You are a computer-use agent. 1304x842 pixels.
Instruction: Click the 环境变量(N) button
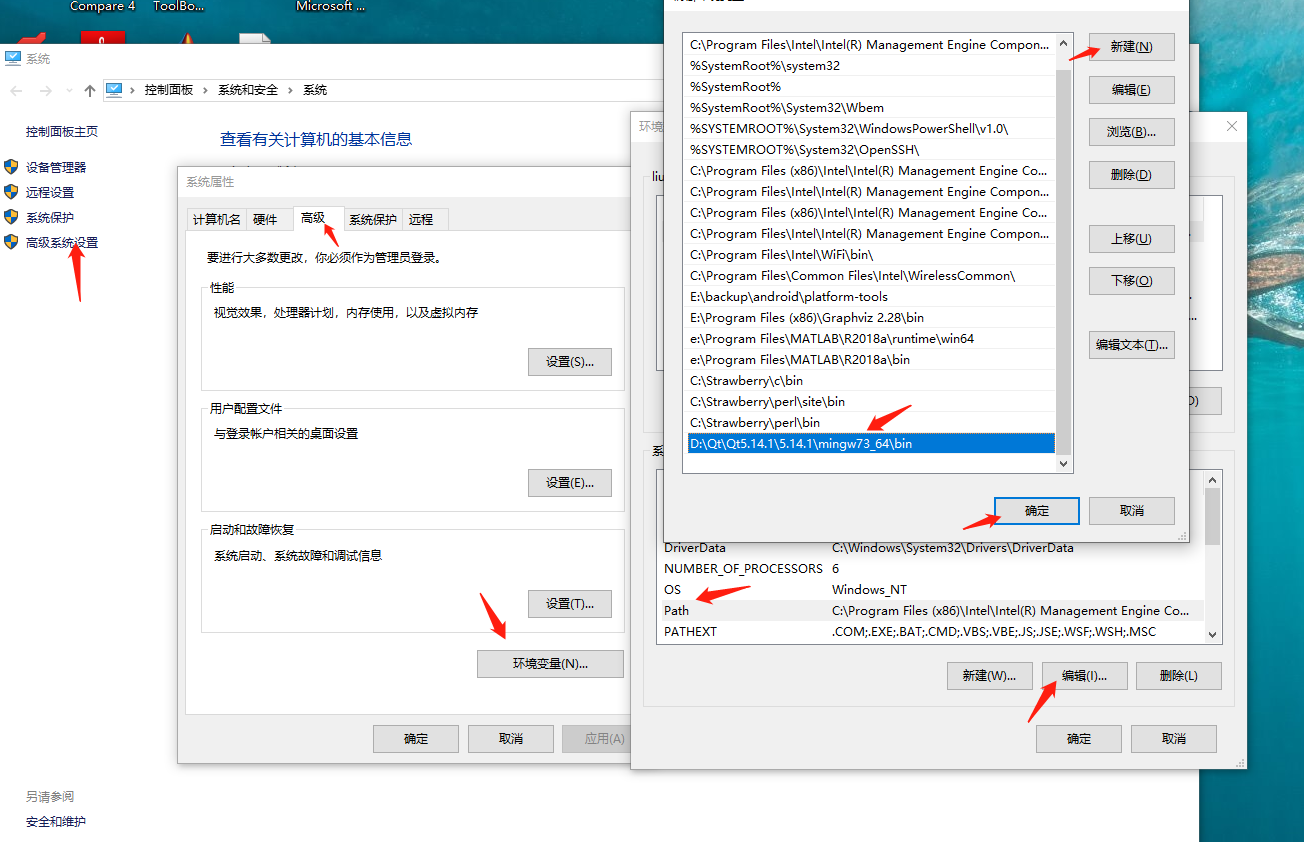coord(550,663)
